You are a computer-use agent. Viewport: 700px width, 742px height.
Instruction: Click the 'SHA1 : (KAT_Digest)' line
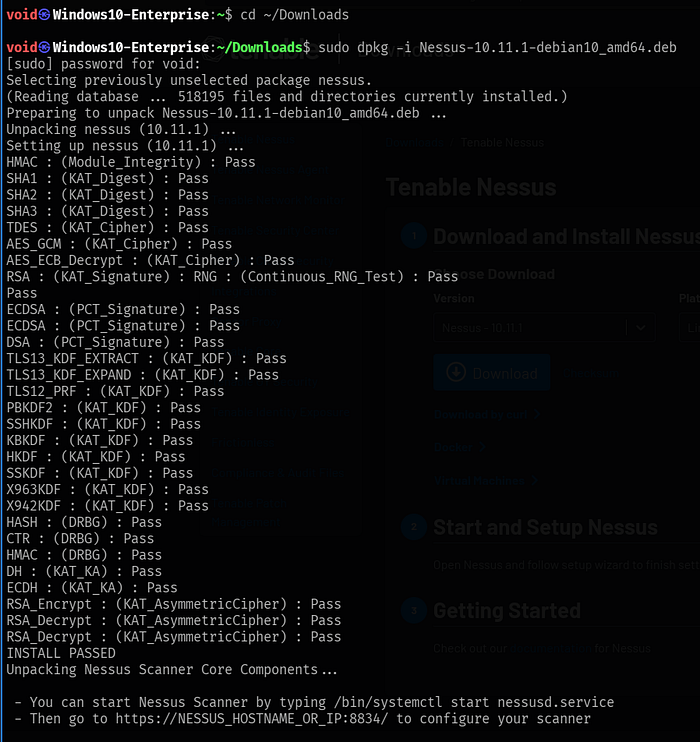[107, 178]
